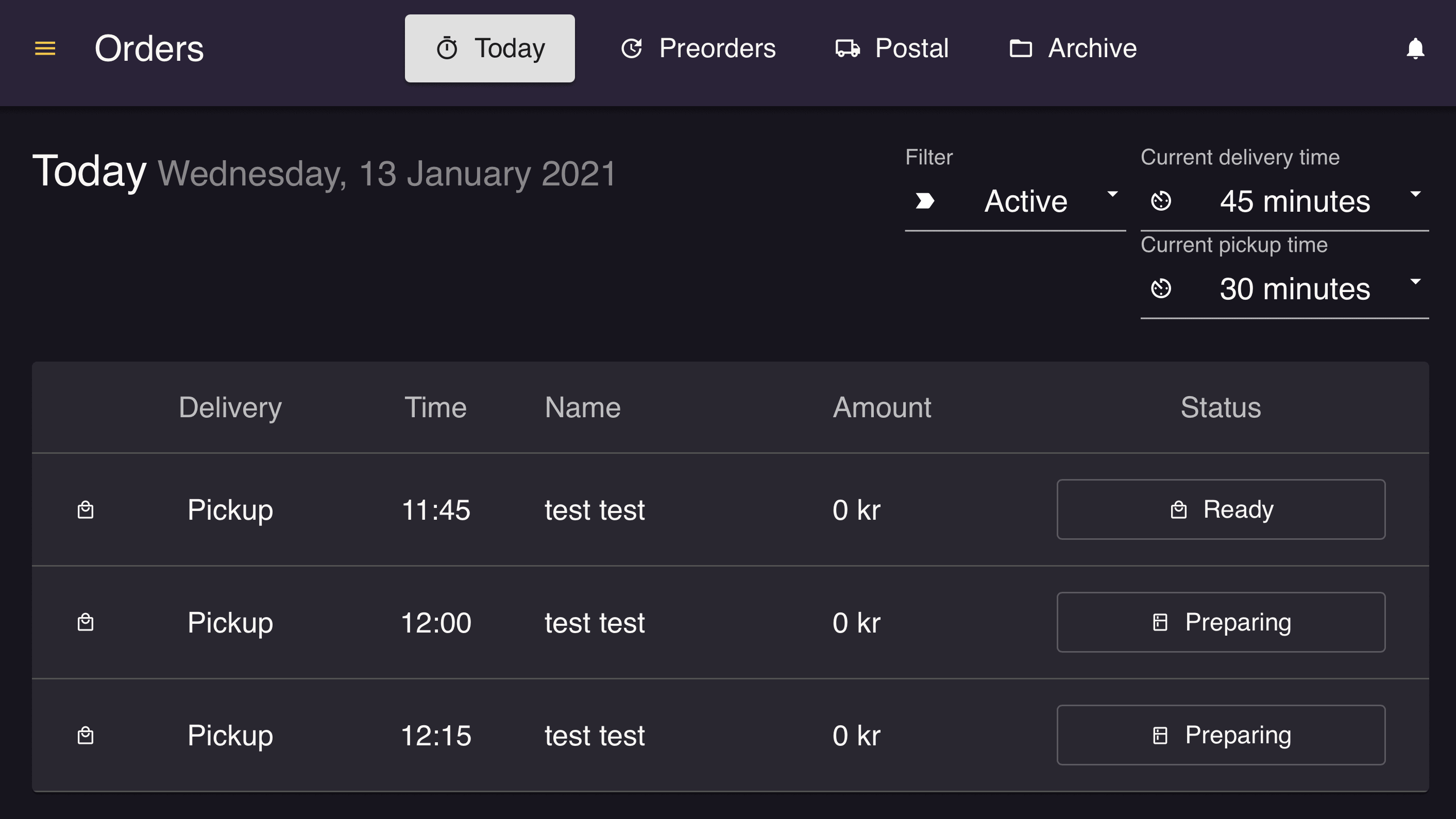Click Pickup in the 12:00 row
Screen dimensions: 1456x819
pyautogui.click(x=230, y=623)
